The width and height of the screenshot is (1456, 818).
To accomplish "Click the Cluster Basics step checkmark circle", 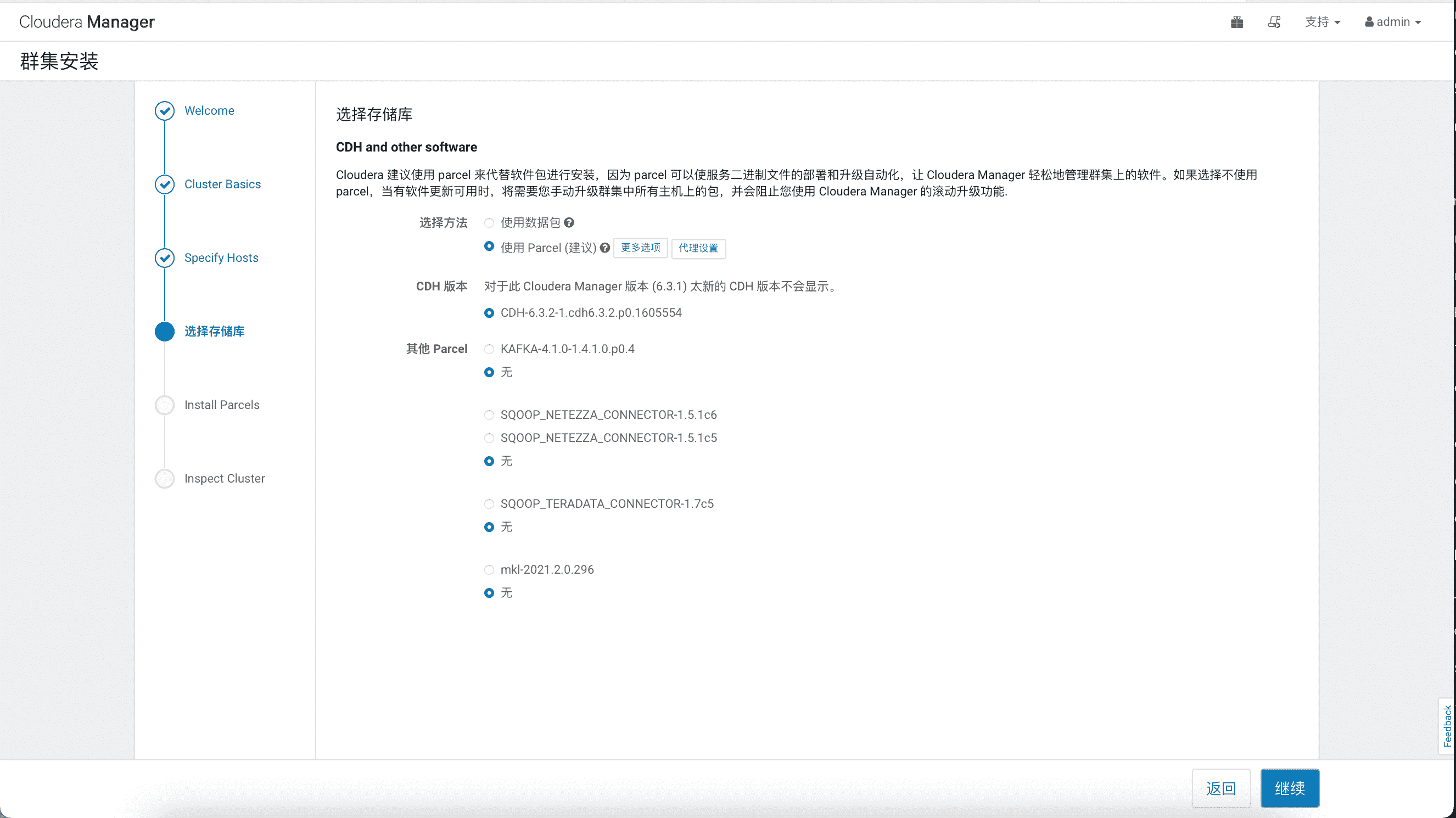I will (x=165, y=184).
